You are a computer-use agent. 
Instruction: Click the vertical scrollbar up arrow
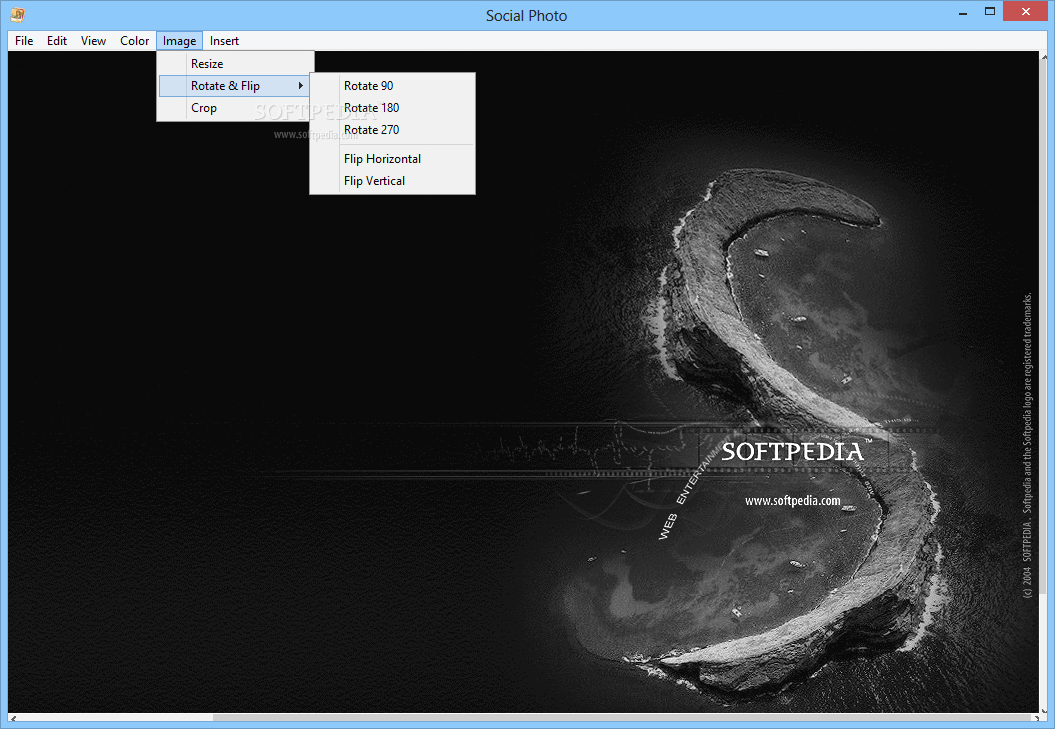pyautogui.click(x=1044, y=57)
